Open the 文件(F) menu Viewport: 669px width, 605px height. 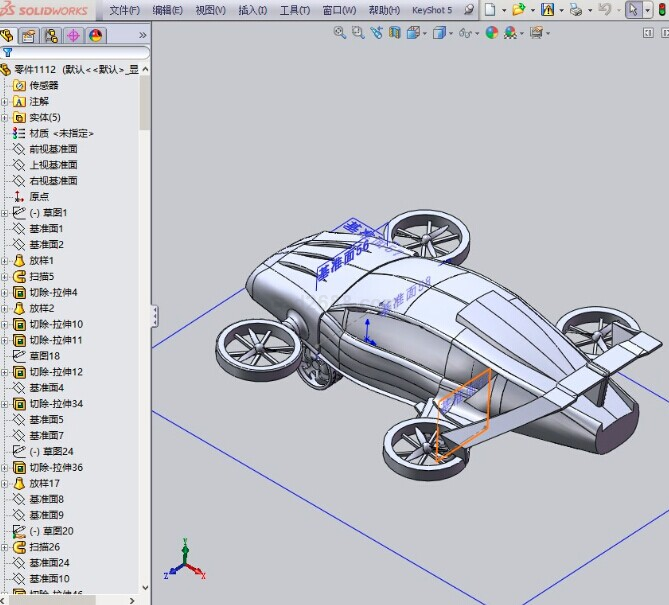tap(124, 10)
